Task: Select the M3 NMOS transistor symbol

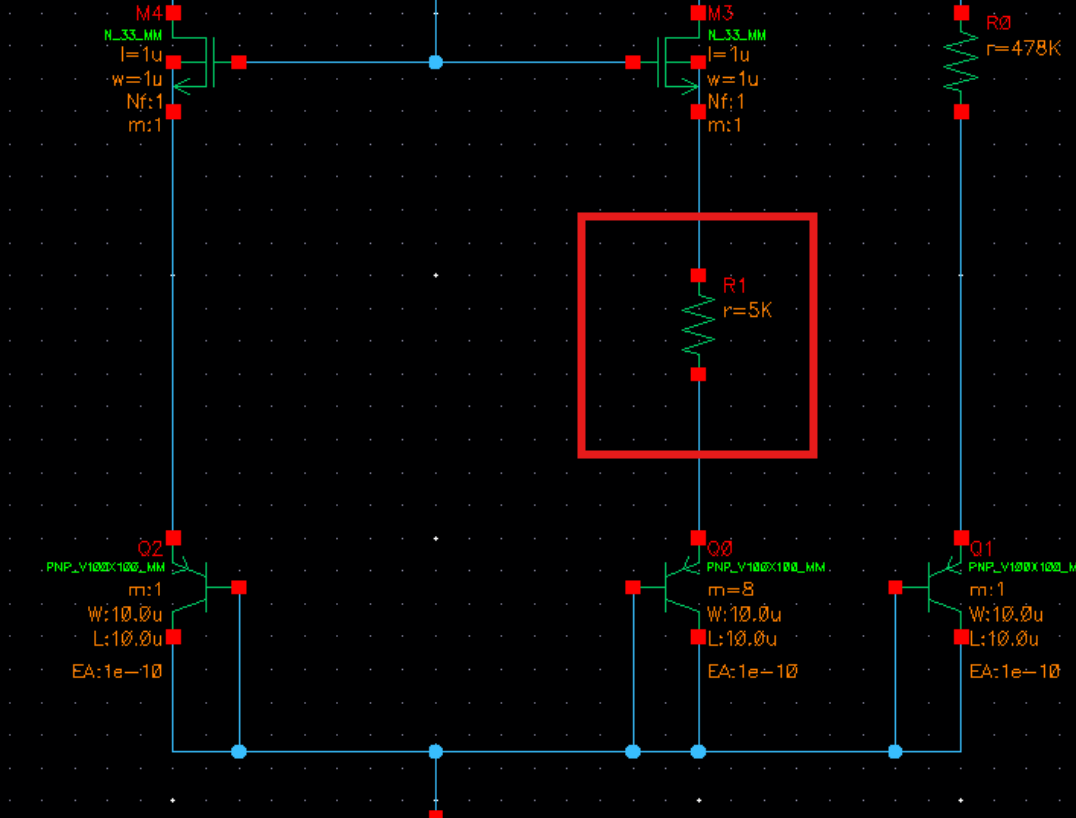Action: (679, 62)
